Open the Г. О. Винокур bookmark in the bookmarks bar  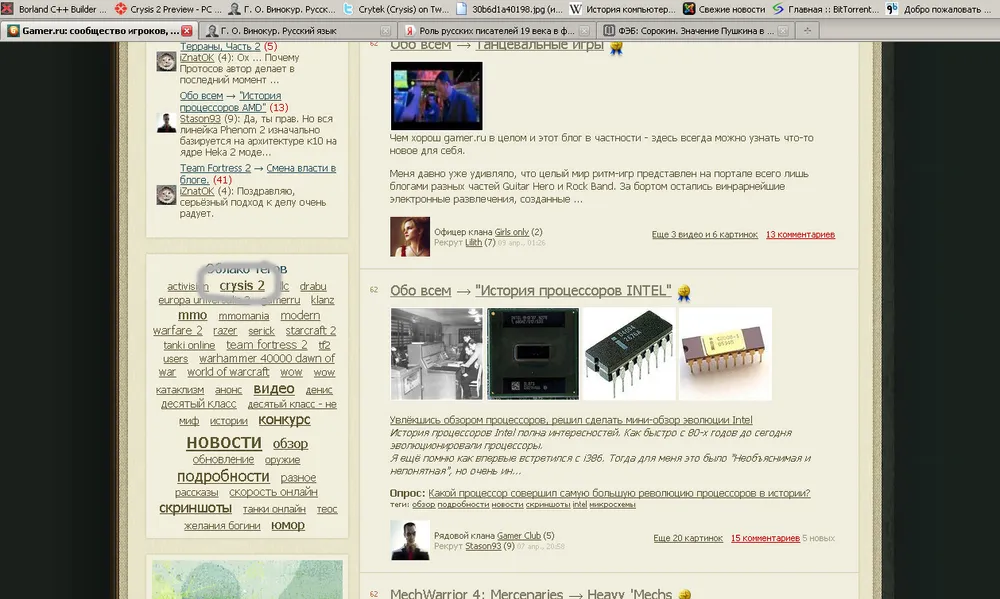(282, 9)
